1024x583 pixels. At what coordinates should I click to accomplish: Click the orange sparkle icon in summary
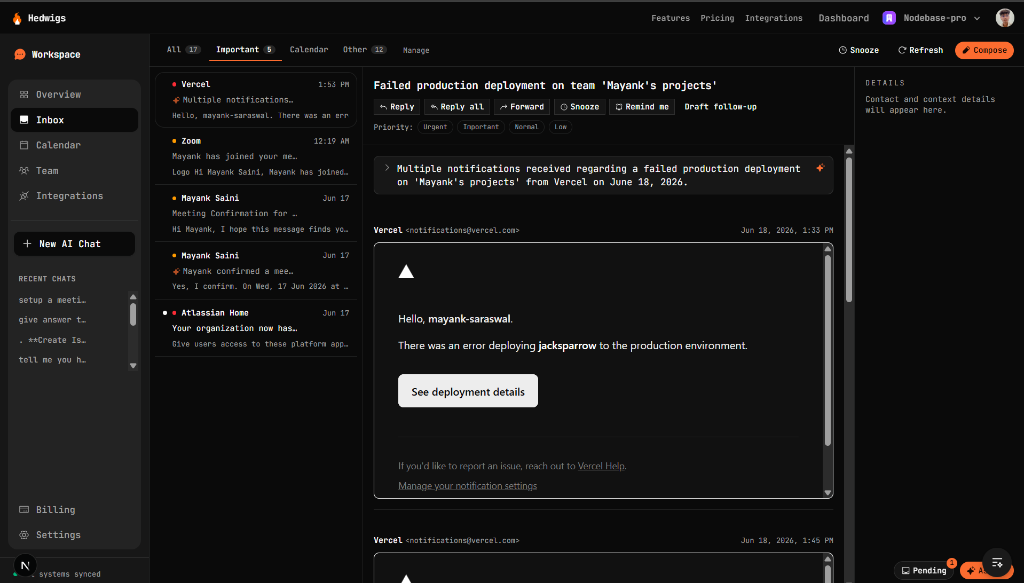click(x=820, y=168)
